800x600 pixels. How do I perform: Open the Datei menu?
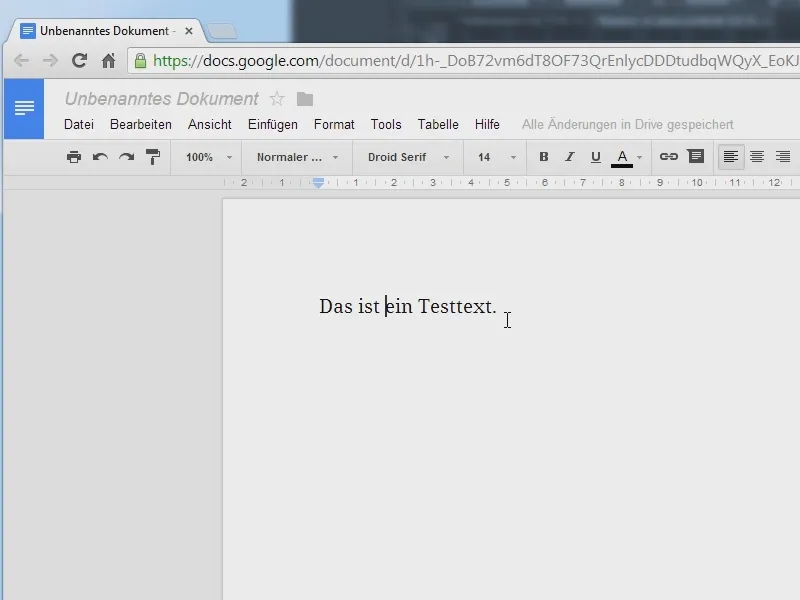tap(79, 124)
